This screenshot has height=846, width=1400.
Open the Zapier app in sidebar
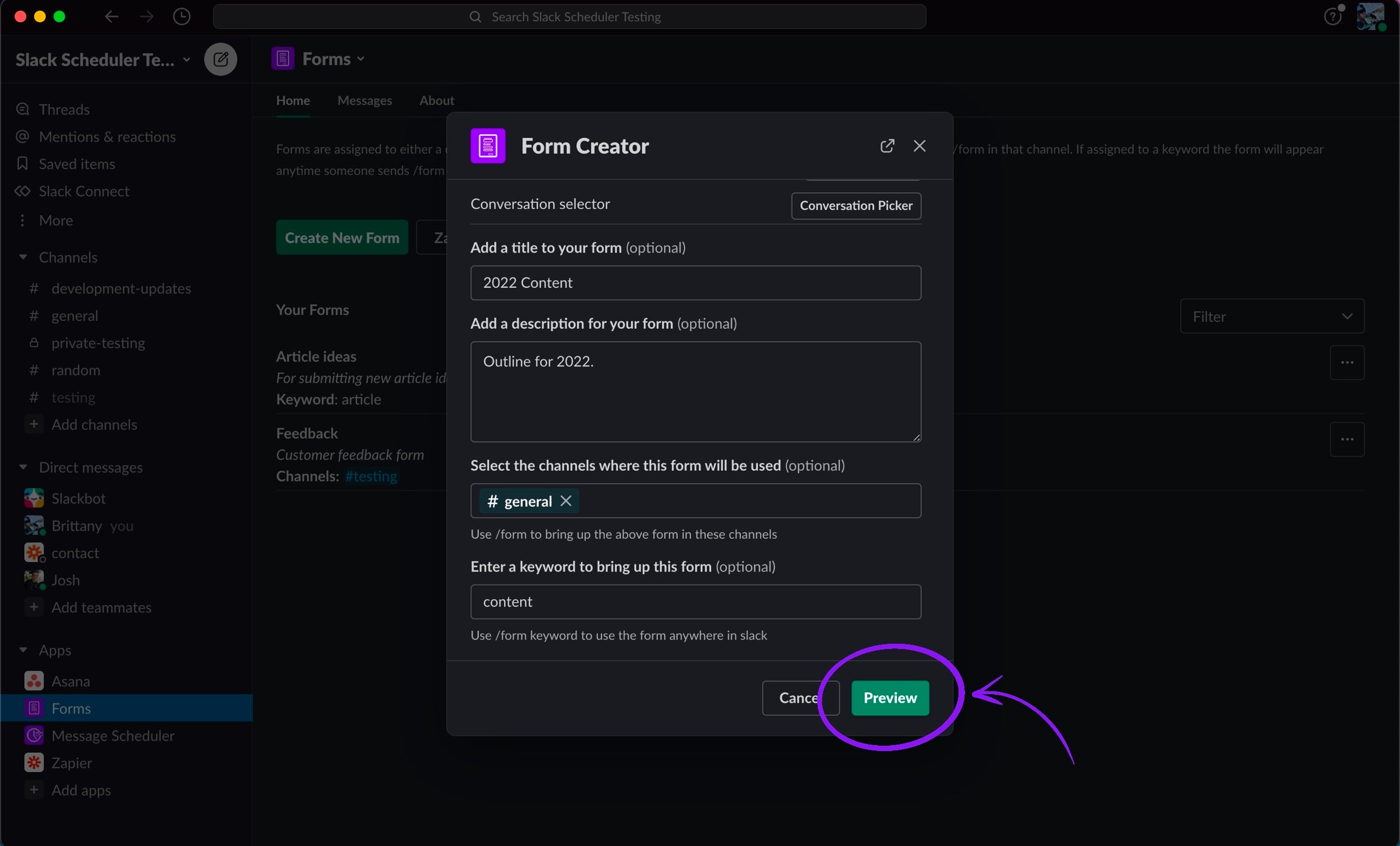[x=72, y=763]
